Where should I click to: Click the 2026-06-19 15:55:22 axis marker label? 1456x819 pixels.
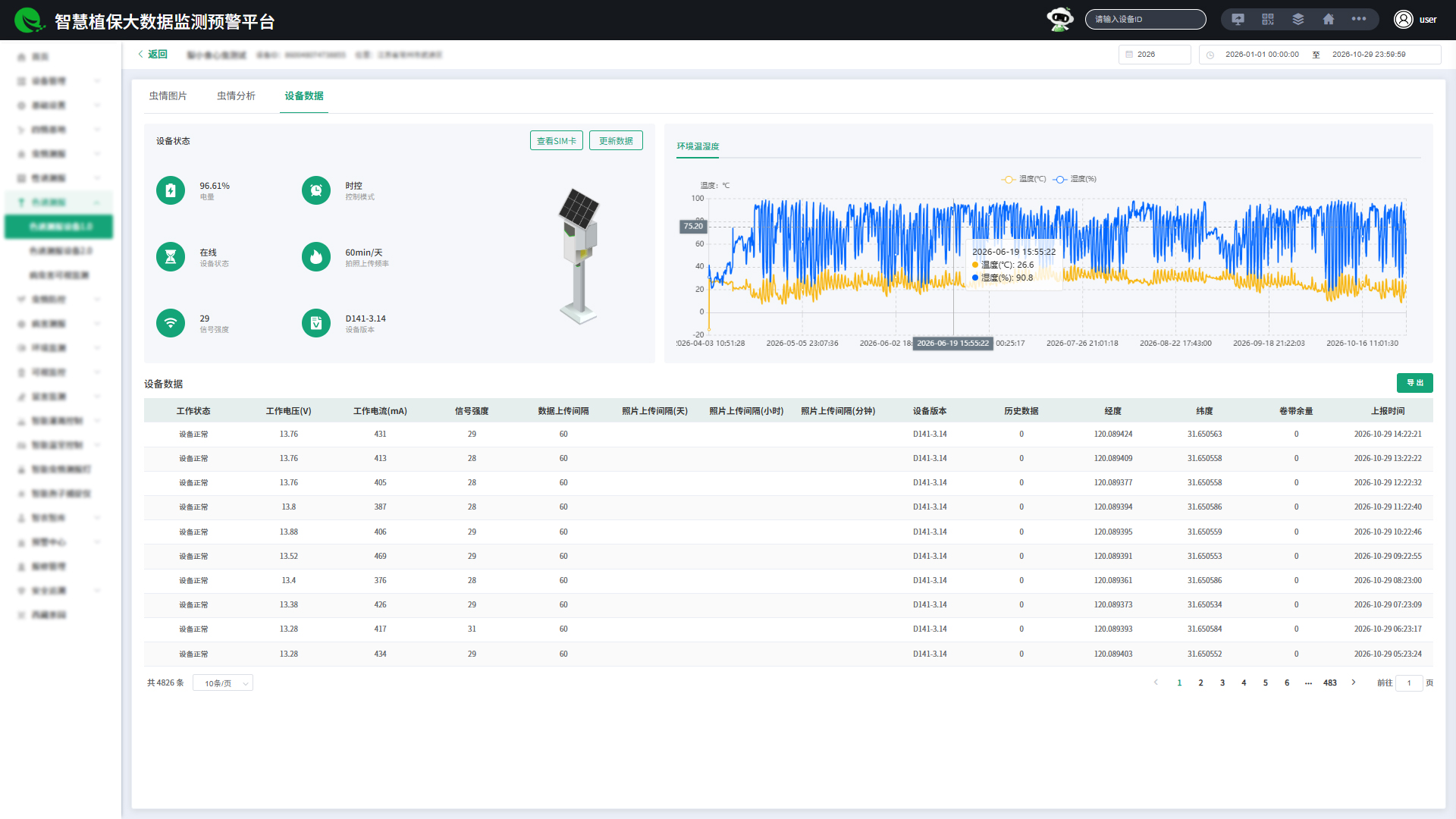tap(953, 344)
